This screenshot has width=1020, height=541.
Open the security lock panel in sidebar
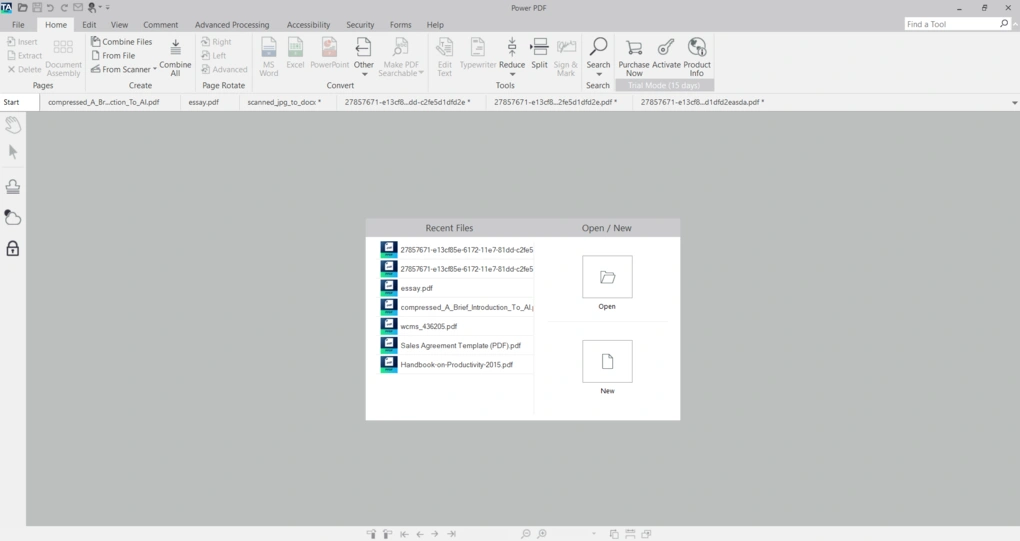13,248
